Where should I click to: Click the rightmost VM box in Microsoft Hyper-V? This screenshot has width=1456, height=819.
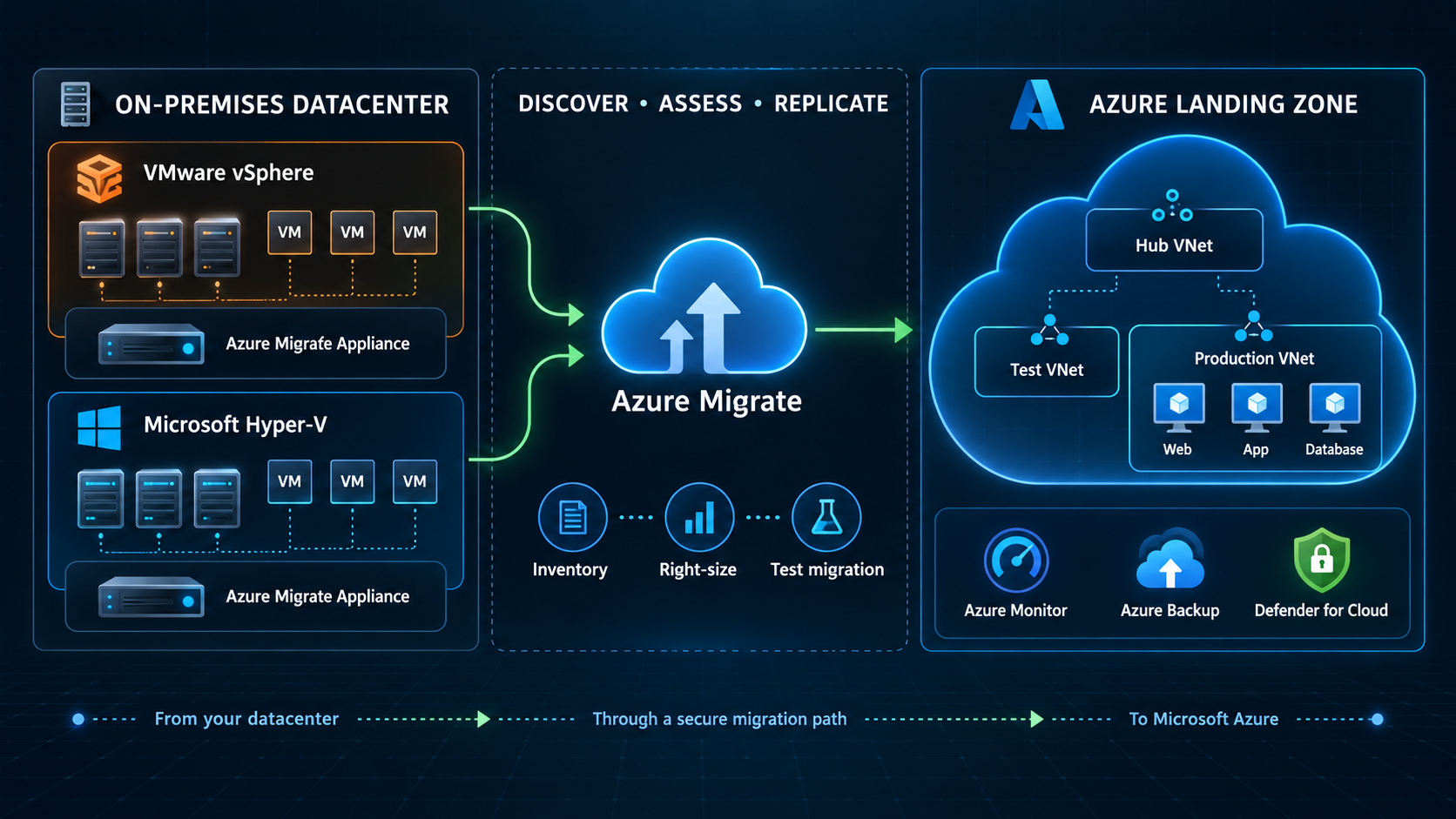(x=415, y=481)
